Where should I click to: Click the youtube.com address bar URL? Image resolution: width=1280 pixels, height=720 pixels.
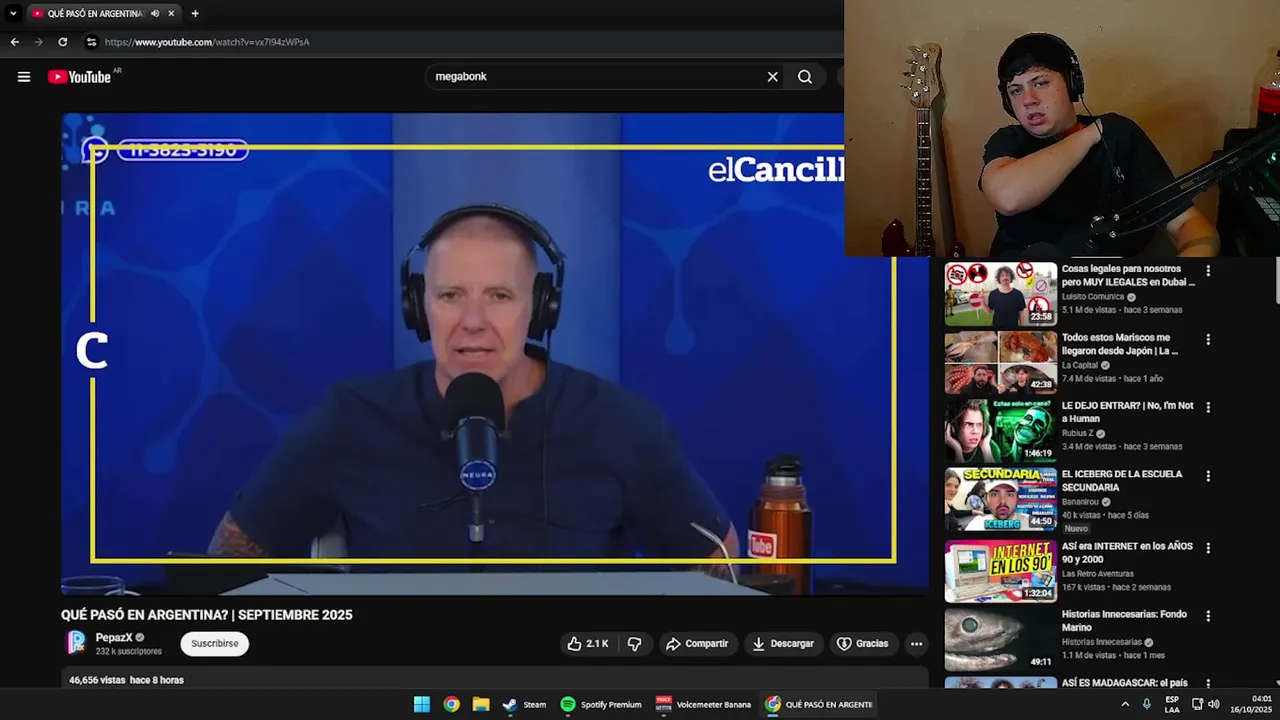(207, 42)
